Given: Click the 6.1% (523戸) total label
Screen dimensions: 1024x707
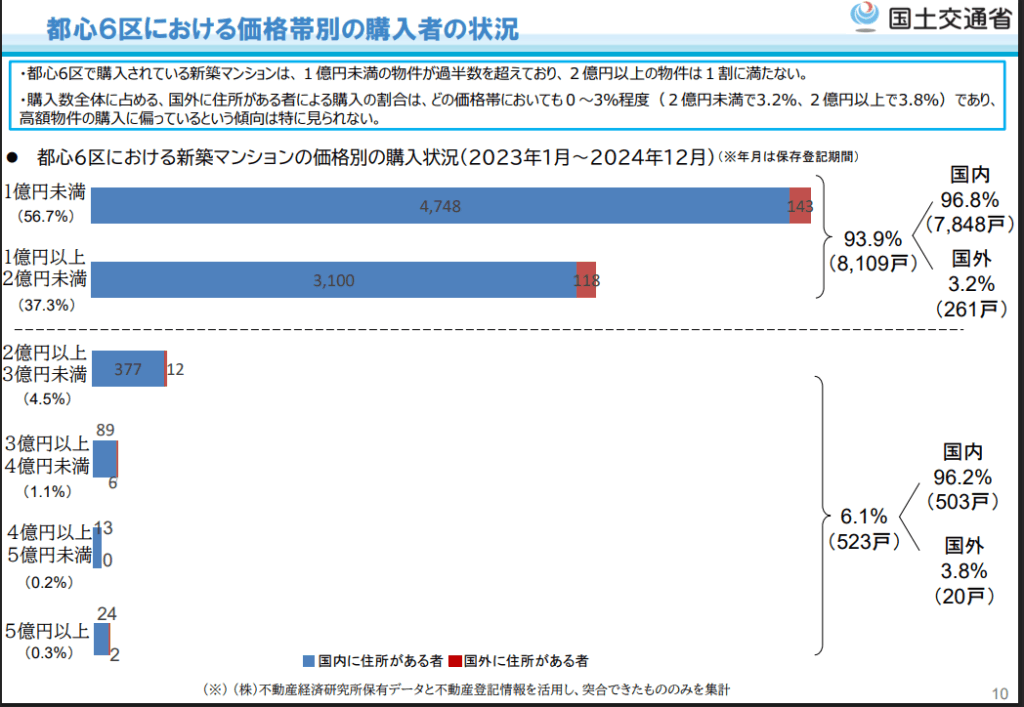Looking at the screenshot, I should pos(864,528).
